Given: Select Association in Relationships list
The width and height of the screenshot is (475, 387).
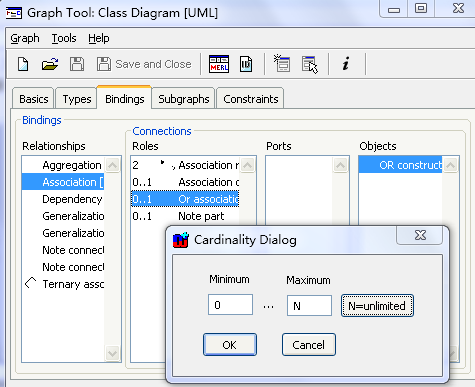Looking at the screenshot, I should click(63, 182).
